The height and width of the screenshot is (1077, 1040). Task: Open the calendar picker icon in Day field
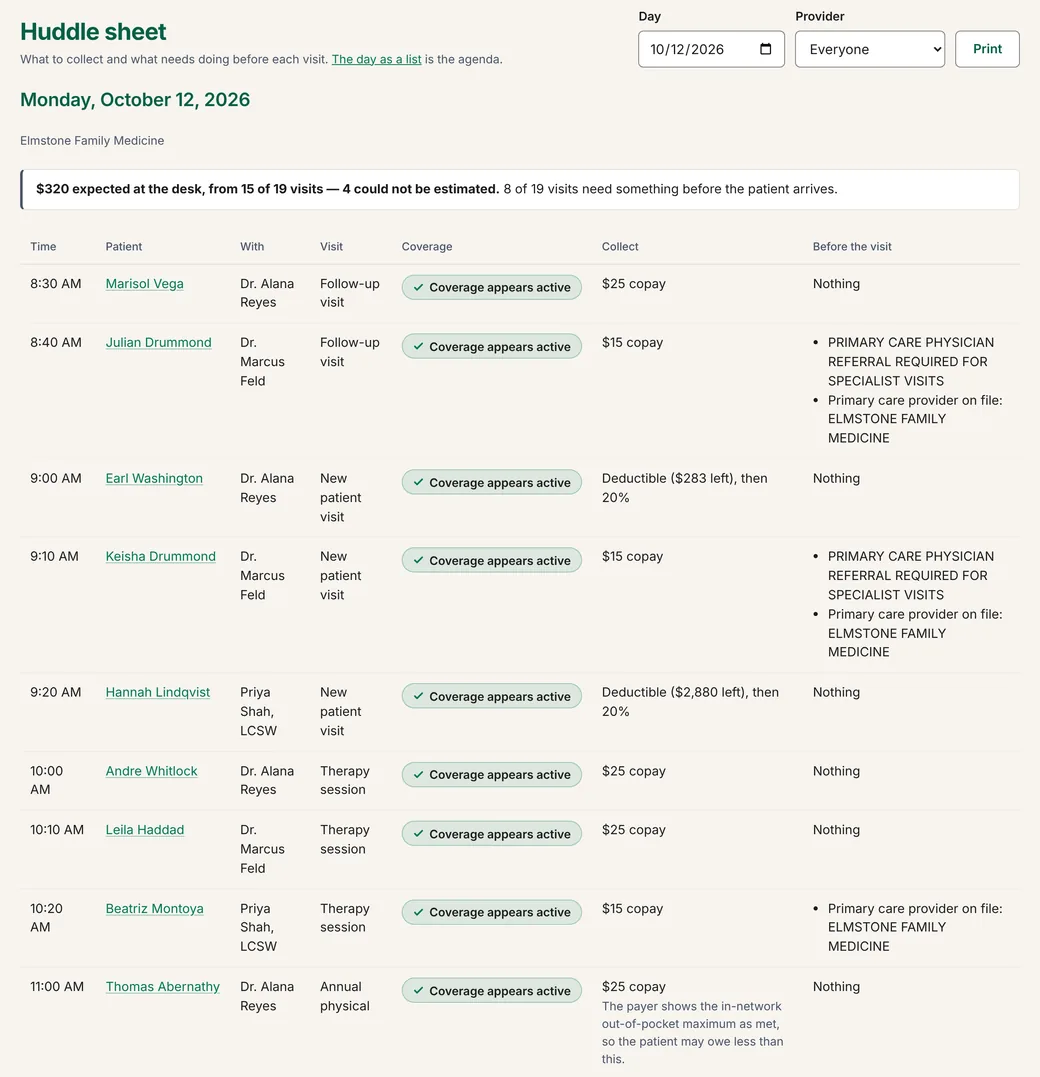[x=765, y=49]
